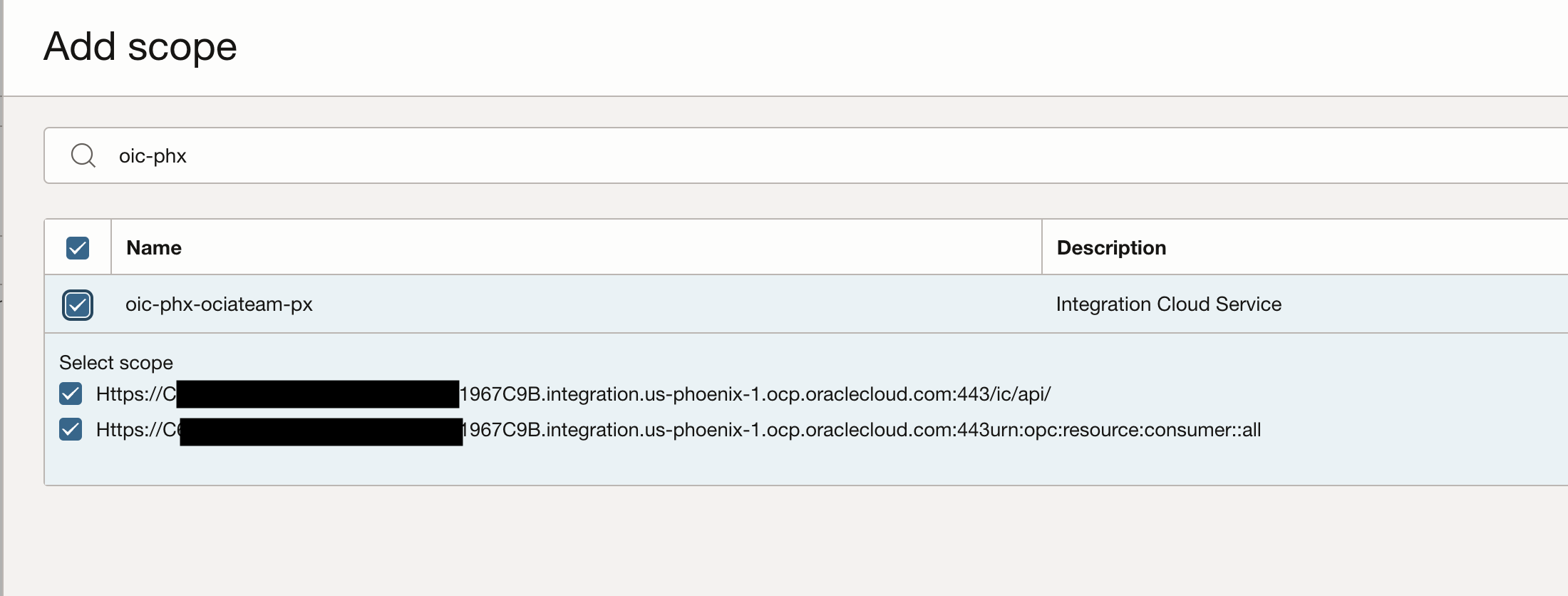Screen dimensions: 1568x596
Task: Click the Integration Cloud Service description cell
Action: click(x=1168, y=304)
